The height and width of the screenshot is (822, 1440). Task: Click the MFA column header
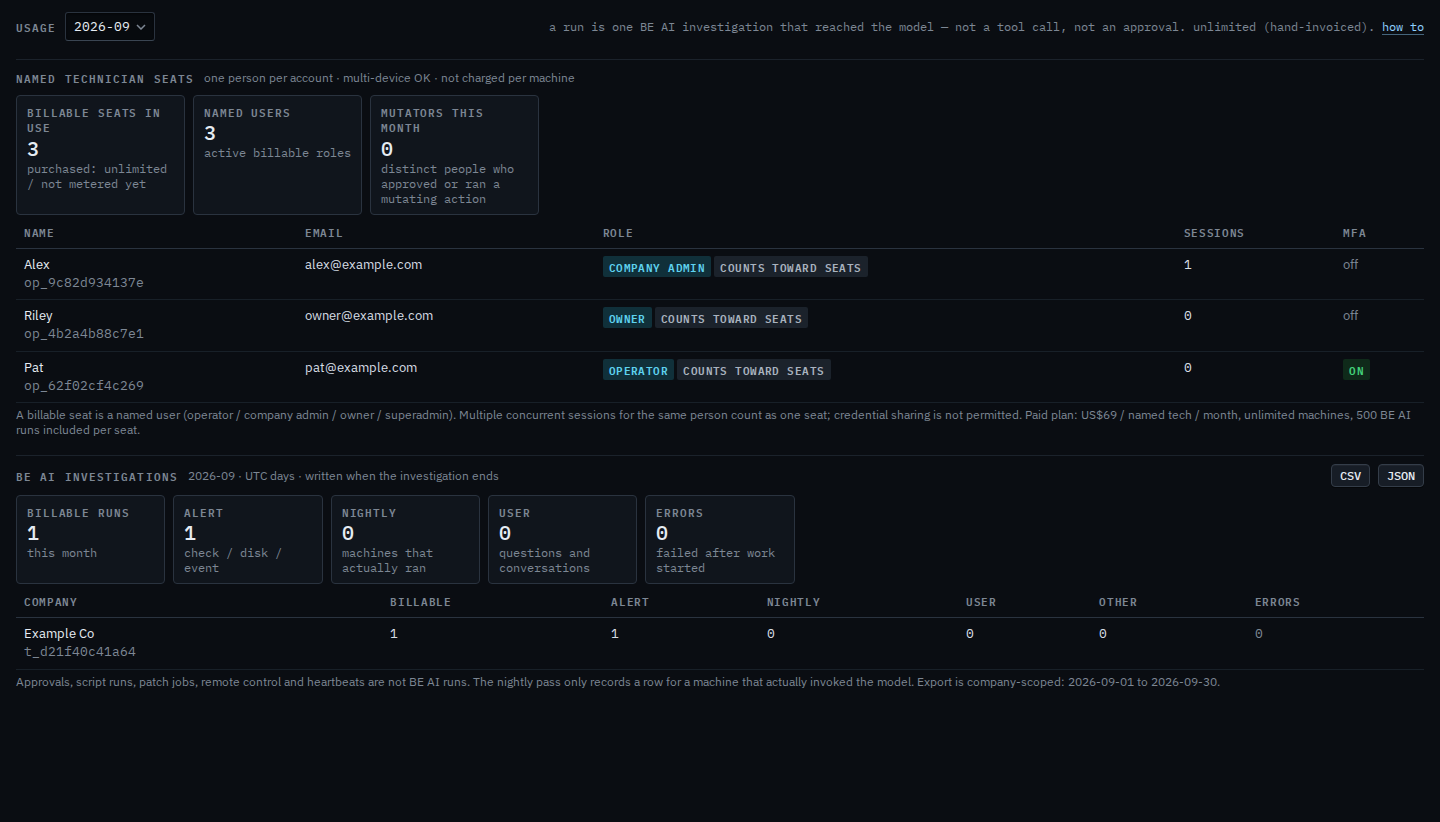(x=1354, y=233)
